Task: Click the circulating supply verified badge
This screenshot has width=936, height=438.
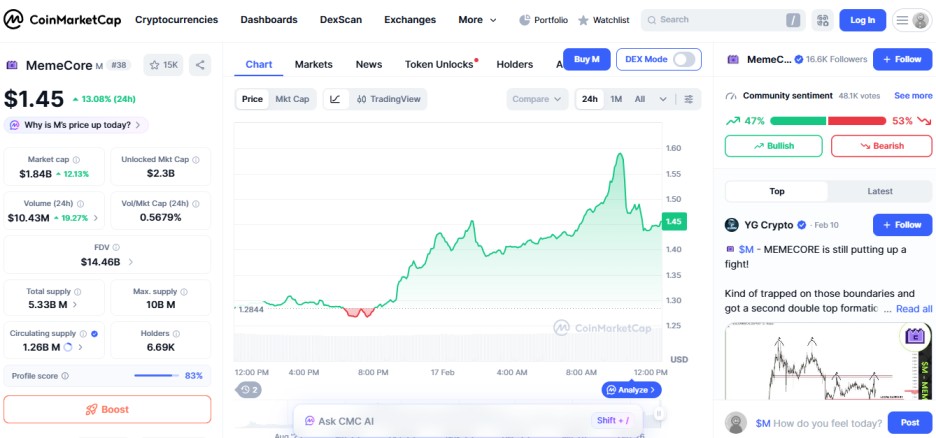Action: coord(94,334)
